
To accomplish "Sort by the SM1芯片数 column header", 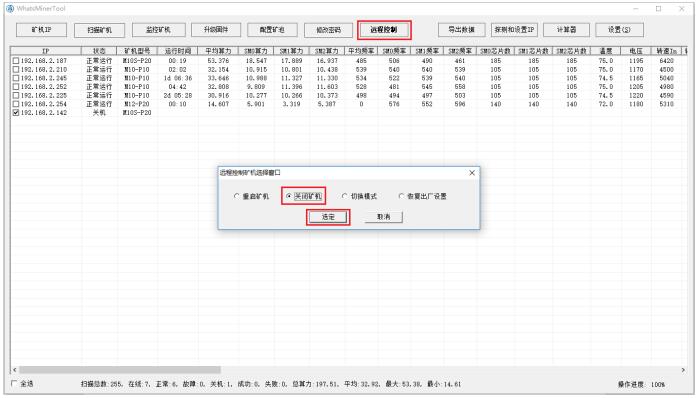I will click(x=534, y=51).
